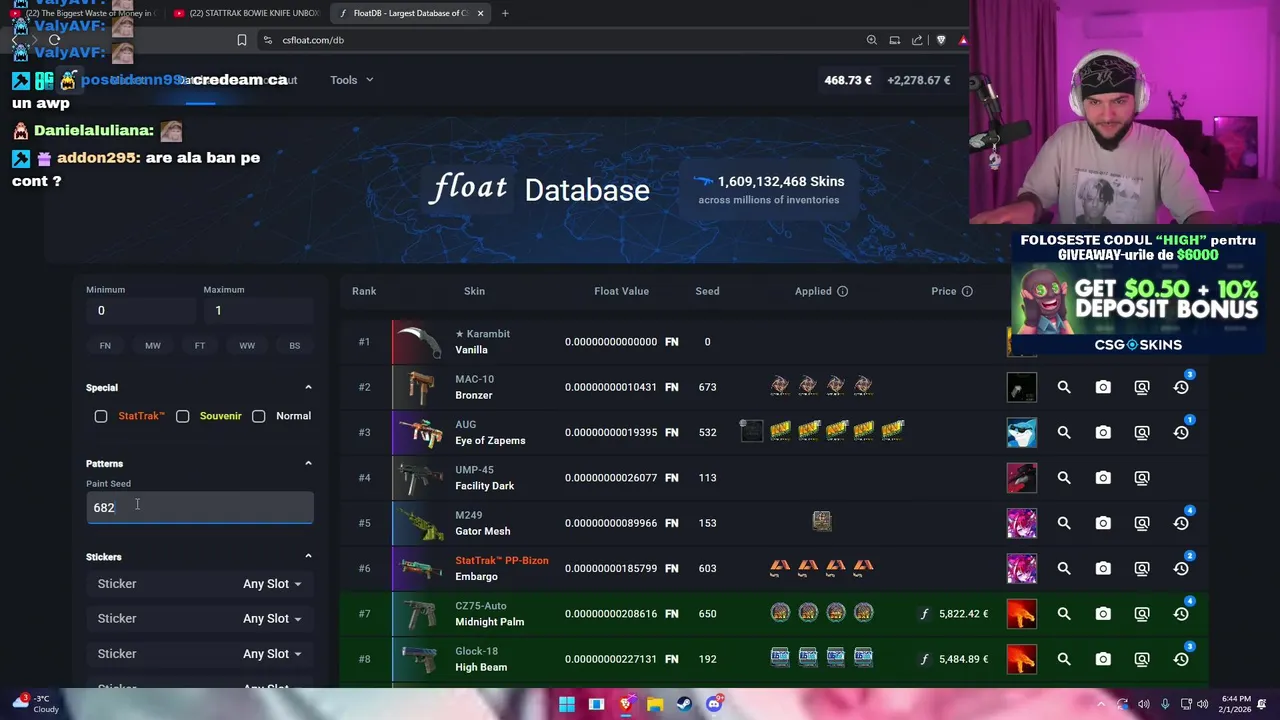Viewport: 1280px width, 720px height.
Task: Open File Explorer from the taskbar
Action: (x=655, y=704)
